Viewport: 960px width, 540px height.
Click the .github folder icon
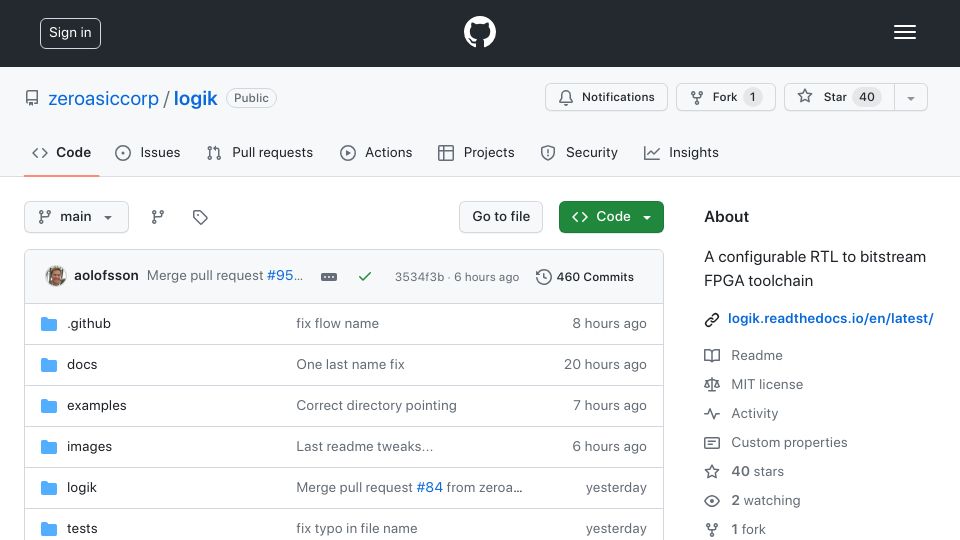click(49, 324)
